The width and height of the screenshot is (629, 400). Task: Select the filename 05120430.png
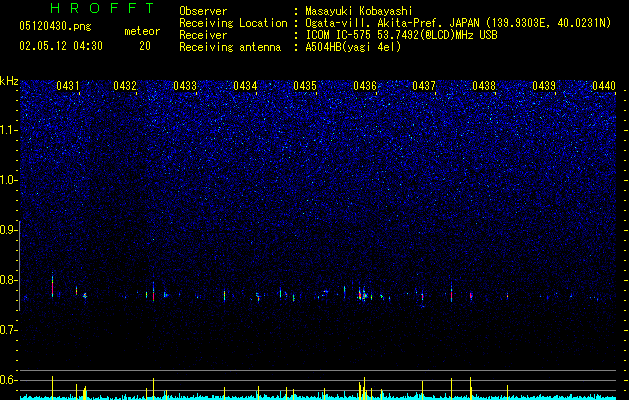tap(55, 26)
